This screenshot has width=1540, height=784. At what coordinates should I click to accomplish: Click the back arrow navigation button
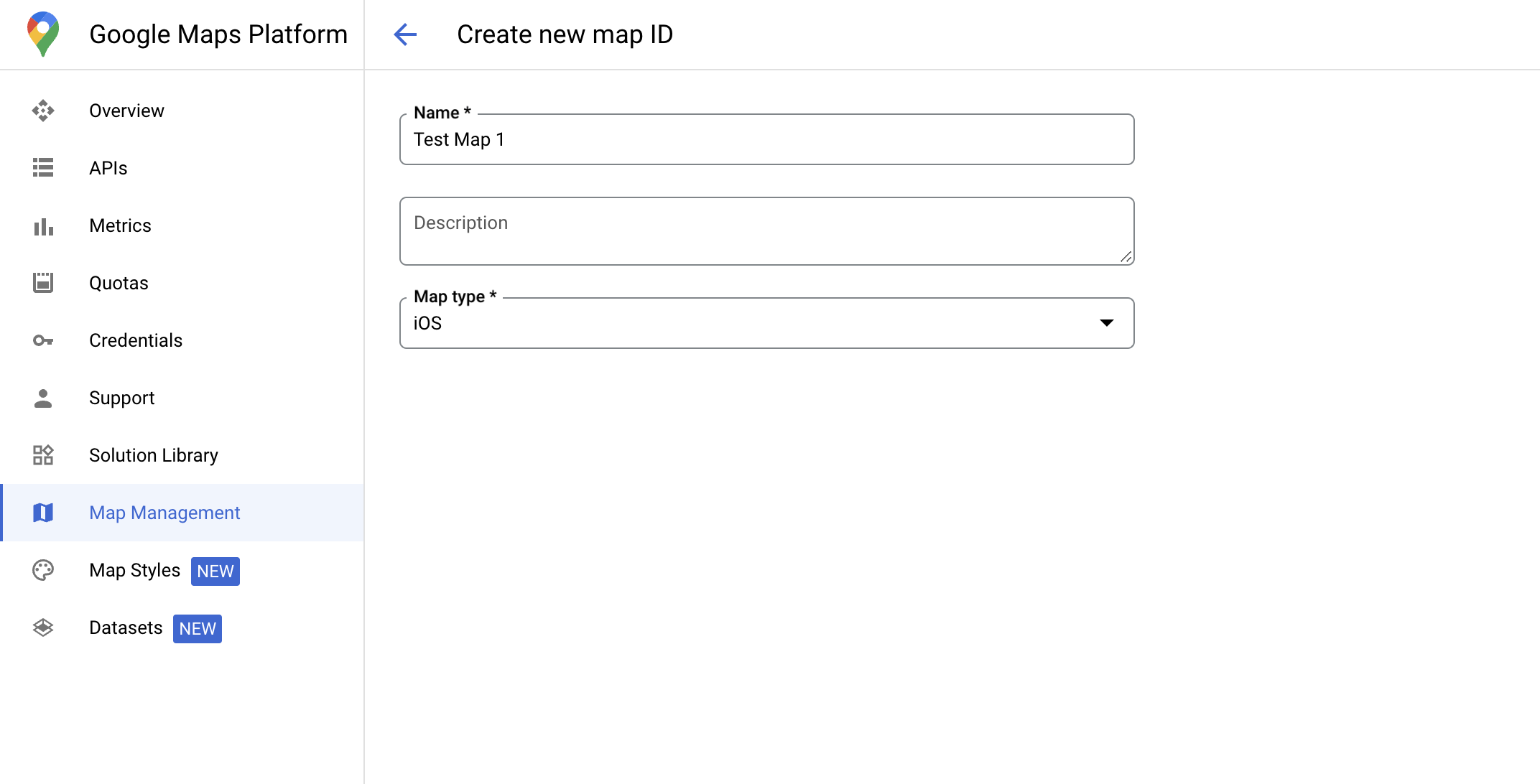click(404, 33)
